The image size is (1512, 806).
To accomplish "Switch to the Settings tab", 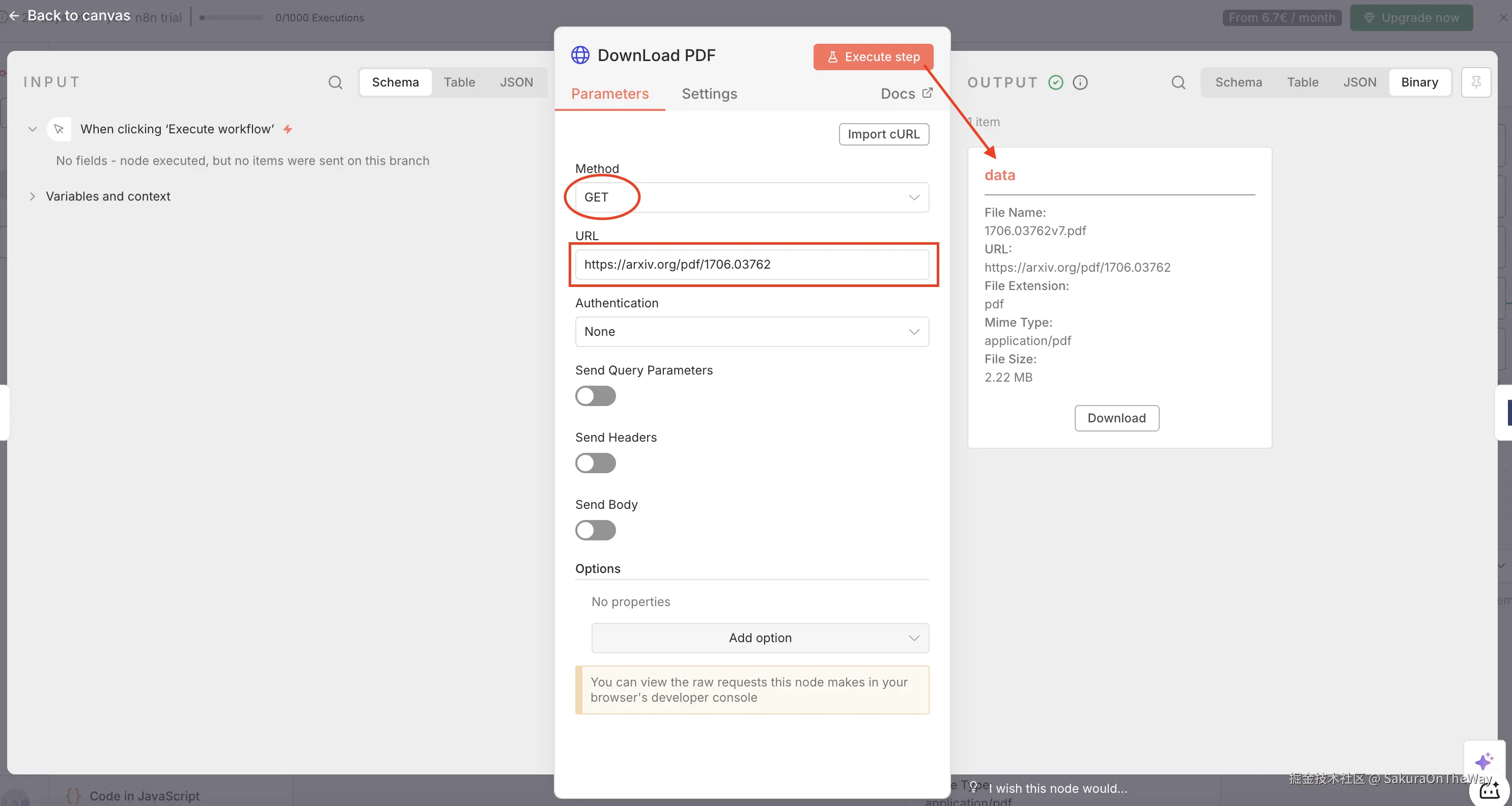I will click(709, 93).
